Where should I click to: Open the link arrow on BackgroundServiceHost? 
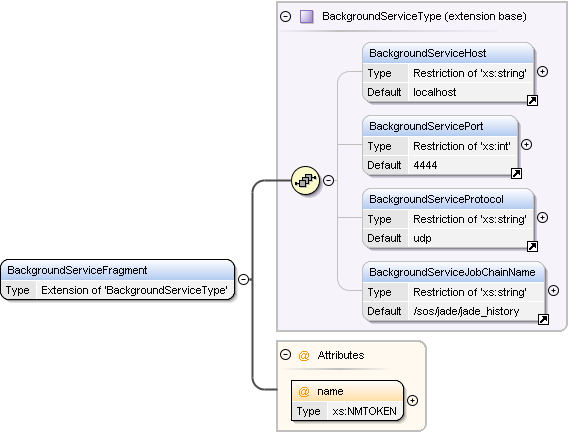click(532, 100)
